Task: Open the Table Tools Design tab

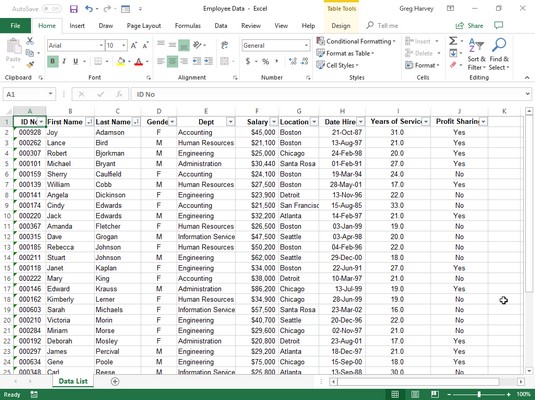Action: (341, 26)
